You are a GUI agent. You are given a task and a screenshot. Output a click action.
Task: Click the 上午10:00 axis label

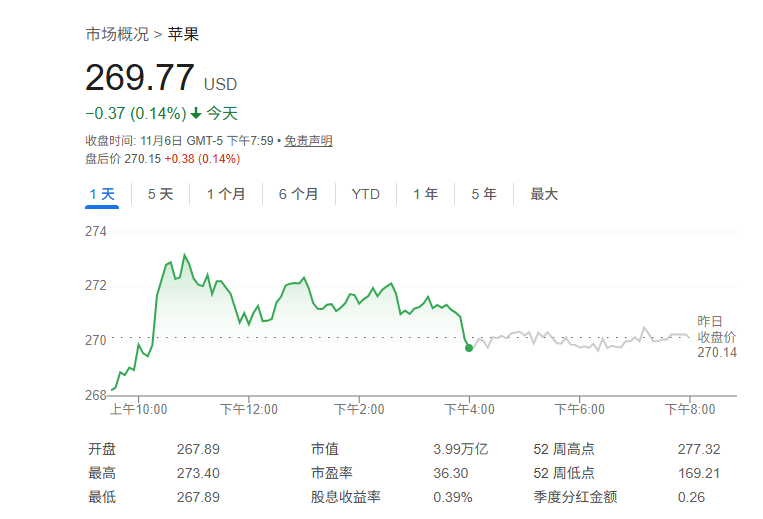139,410
